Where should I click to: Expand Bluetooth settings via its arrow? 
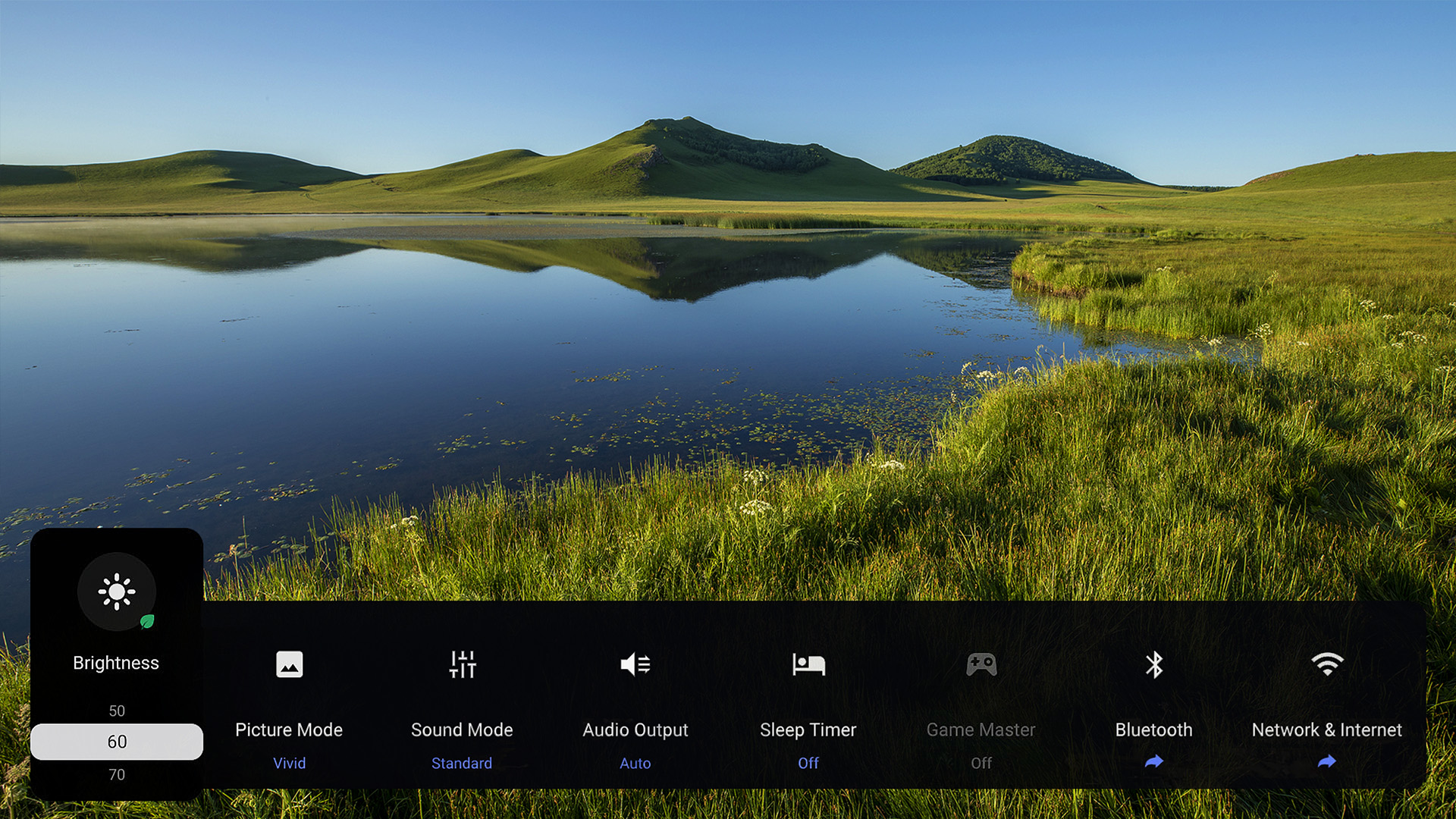[1153, 761]
